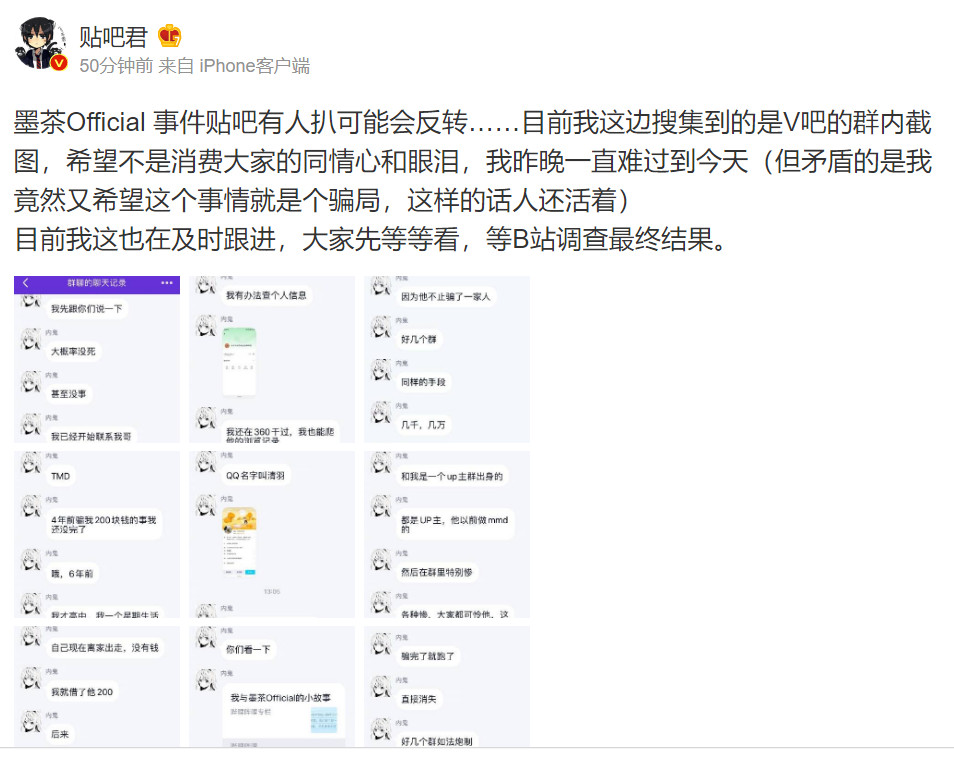Click back arrow in chat record thumbnail
Image resolution: width=954 pixels, height=763 pixels.
[x=26, y=283]
